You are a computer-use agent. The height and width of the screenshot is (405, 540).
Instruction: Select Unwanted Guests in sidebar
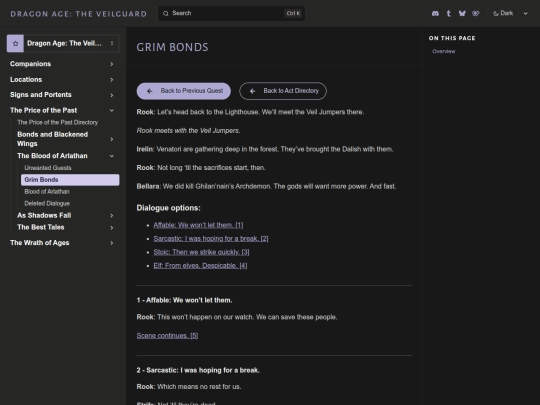tap(48, 168)
